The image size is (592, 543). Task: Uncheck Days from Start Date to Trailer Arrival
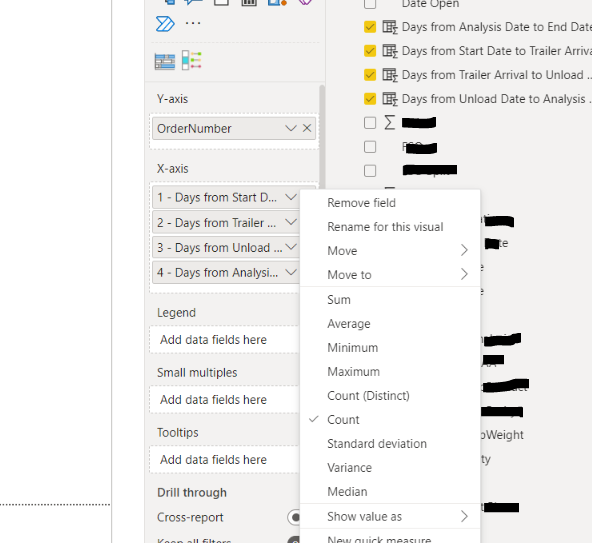pos(370,51)
